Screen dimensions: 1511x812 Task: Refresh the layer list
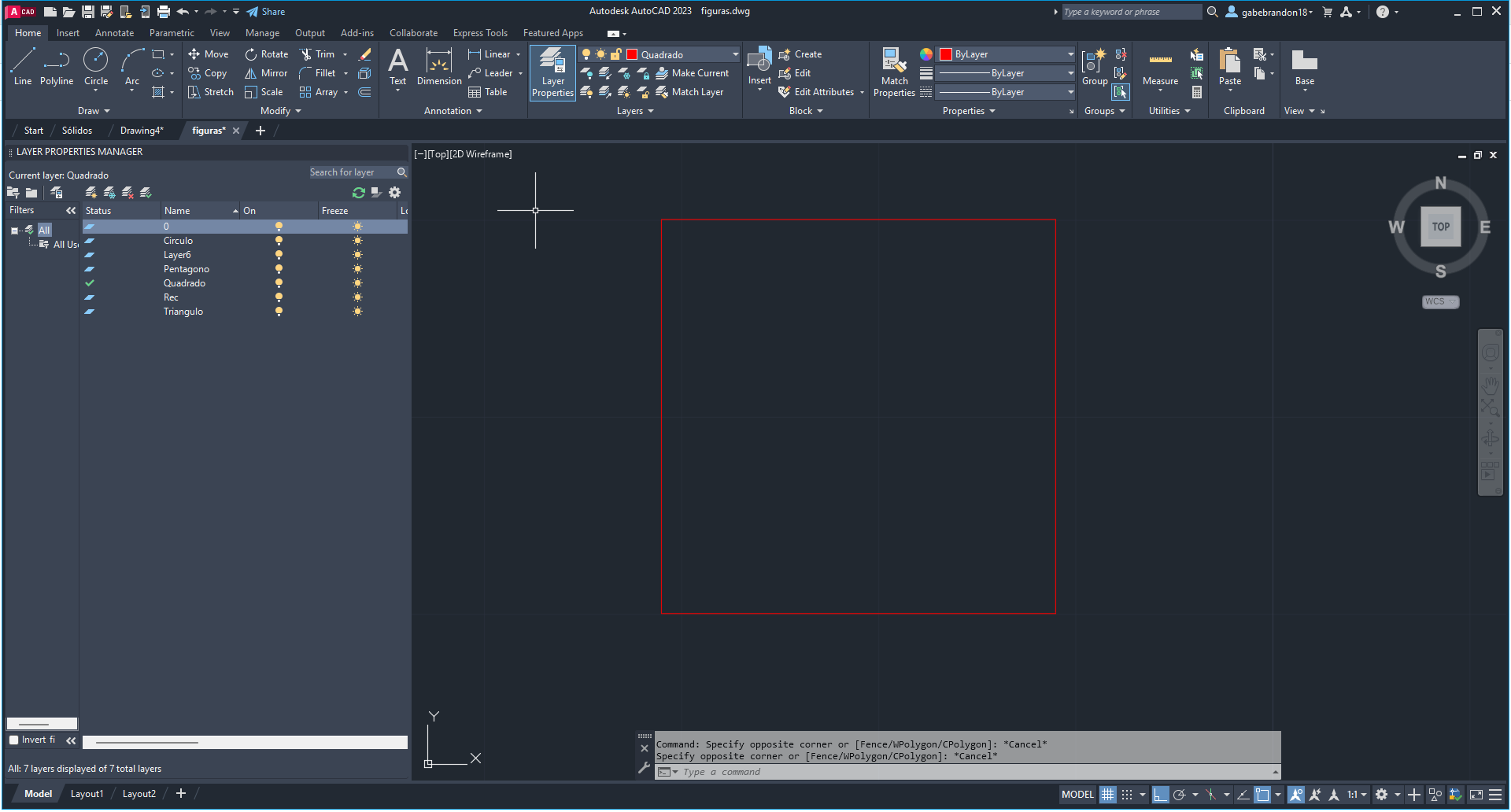(359, 193)
